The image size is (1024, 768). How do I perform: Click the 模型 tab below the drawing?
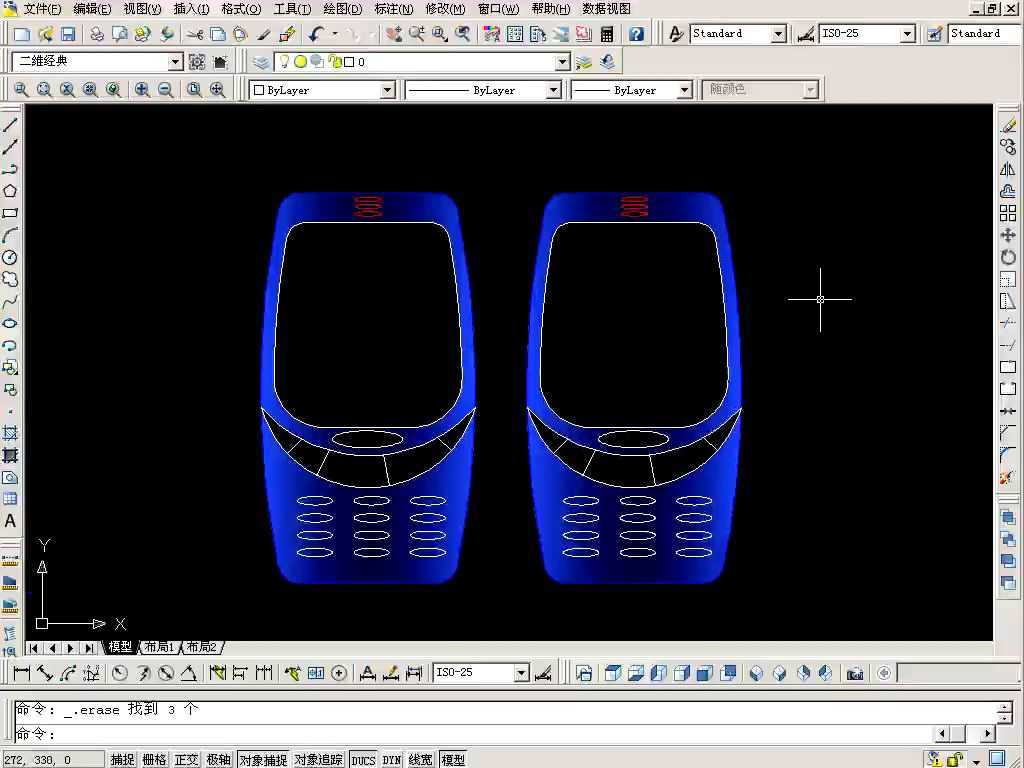(120, 647)
